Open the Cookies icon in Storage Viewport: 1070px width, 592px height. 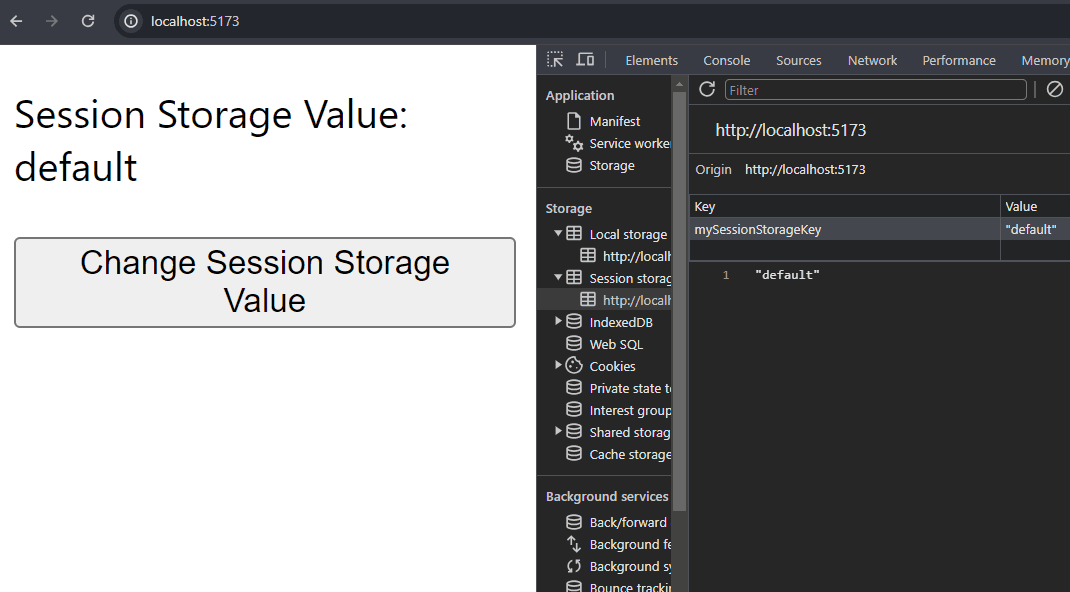pyautogui.click(x=574, y=366)
